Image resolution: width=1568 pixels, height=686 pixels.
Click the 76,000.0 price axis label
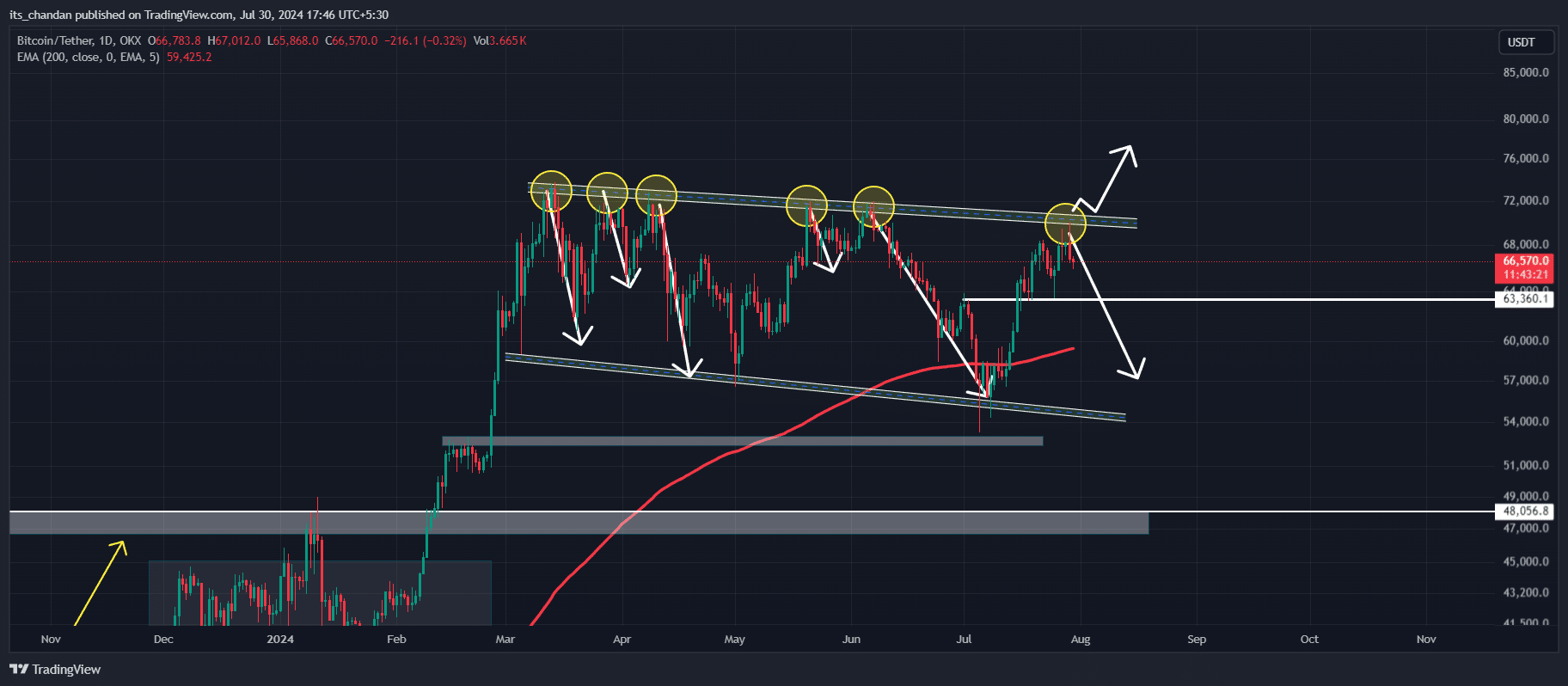(x=1526, y=158)
